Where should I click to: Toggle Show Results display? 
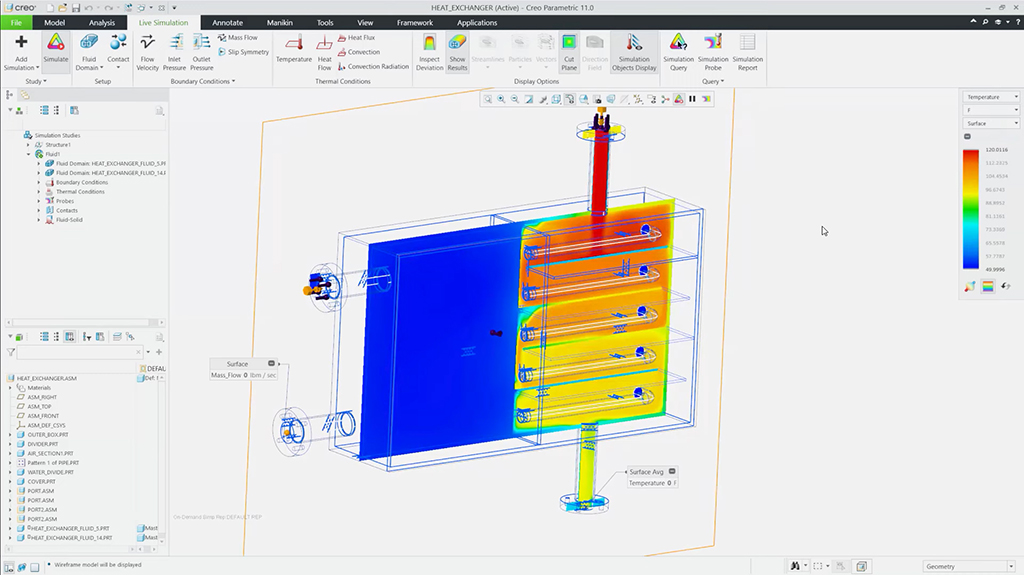[457, 52]
